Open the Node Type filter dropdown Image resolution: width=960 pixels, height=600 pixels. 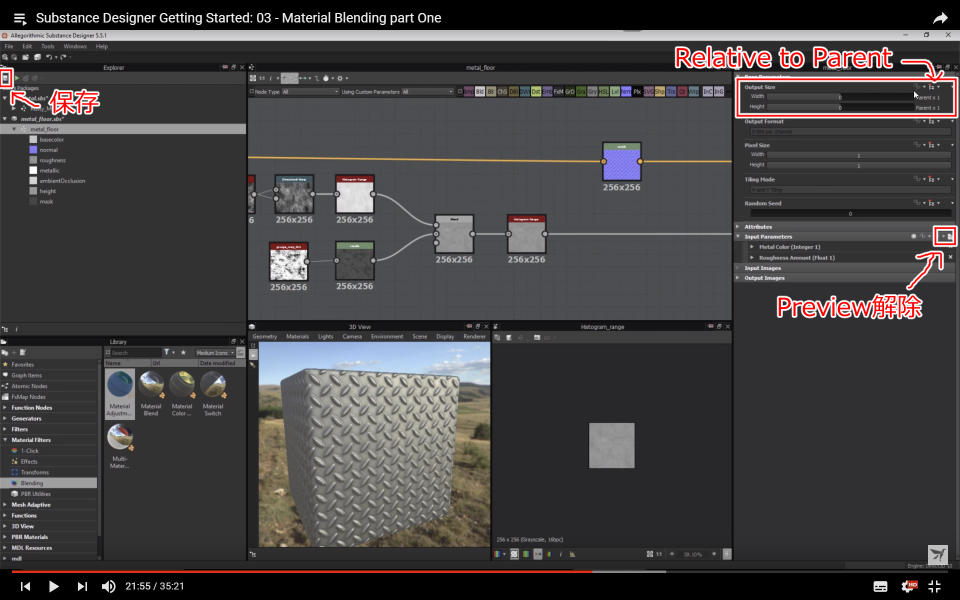(x=310, y=92)
